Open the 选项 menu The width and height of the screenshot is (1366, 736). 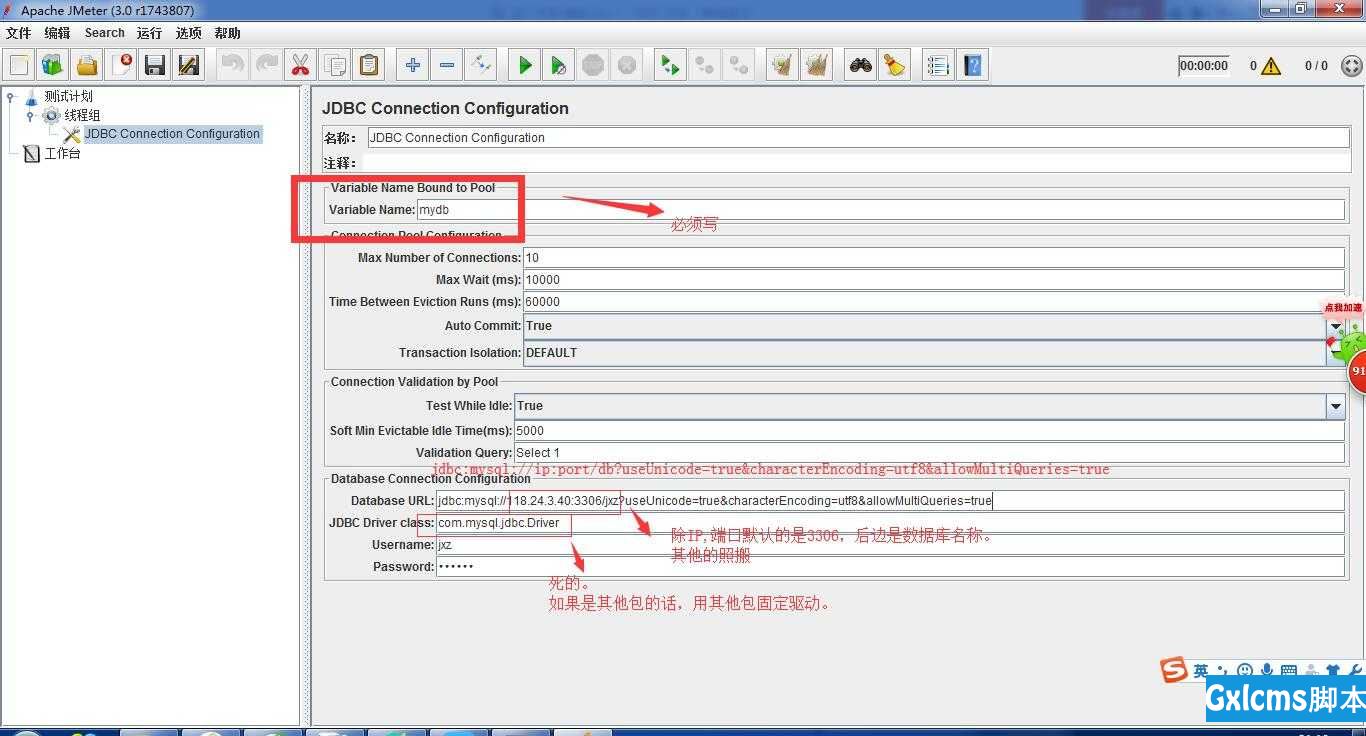click(x=189, y=33)
